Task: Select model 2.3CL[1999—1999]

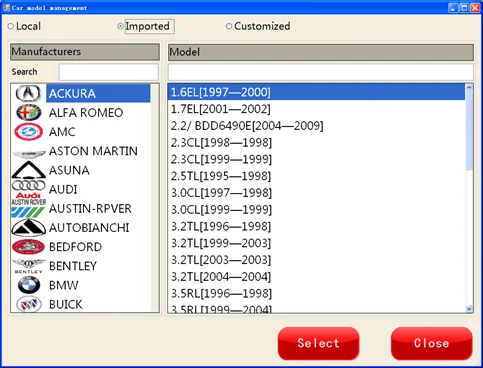Action: pyautogui.click(x=316, y=159)
